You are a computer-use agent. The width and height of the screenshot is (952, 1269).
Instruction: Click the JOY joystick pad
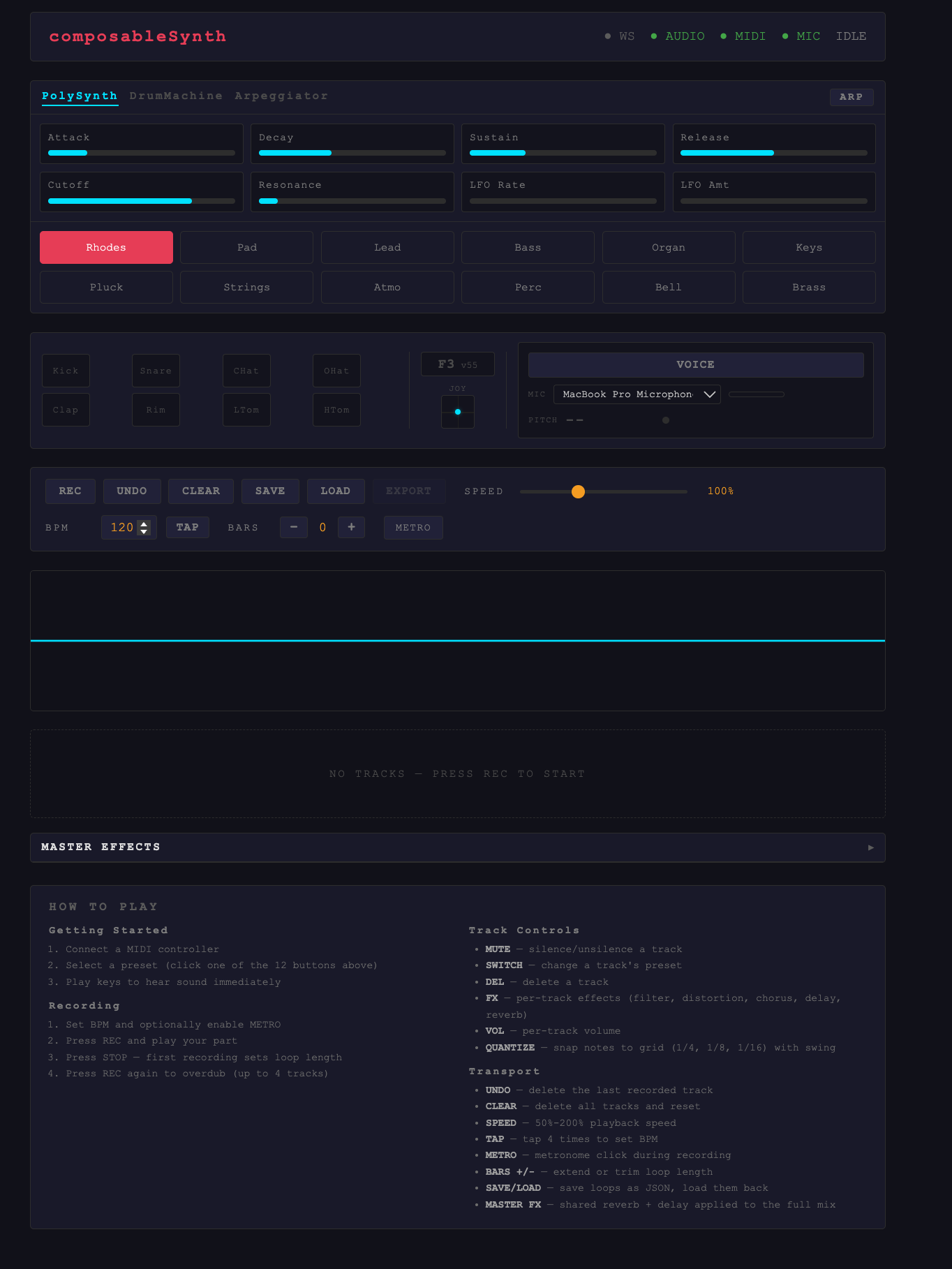458,412
